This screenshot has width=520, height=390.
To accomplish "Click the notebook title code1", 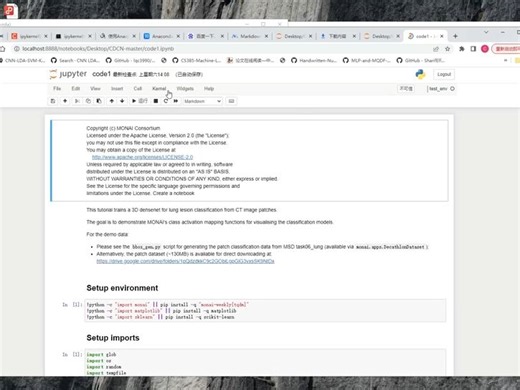I will [101, 74].
